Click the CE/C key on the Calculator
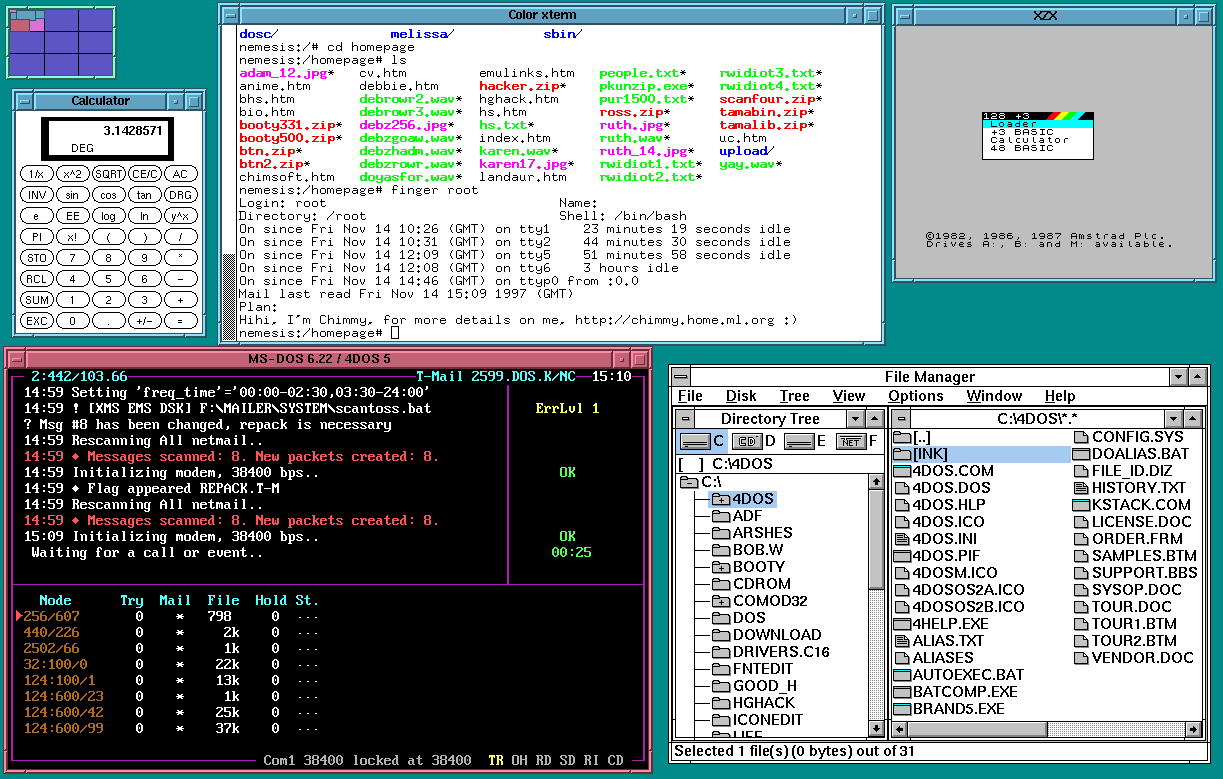 coord(145,174)
